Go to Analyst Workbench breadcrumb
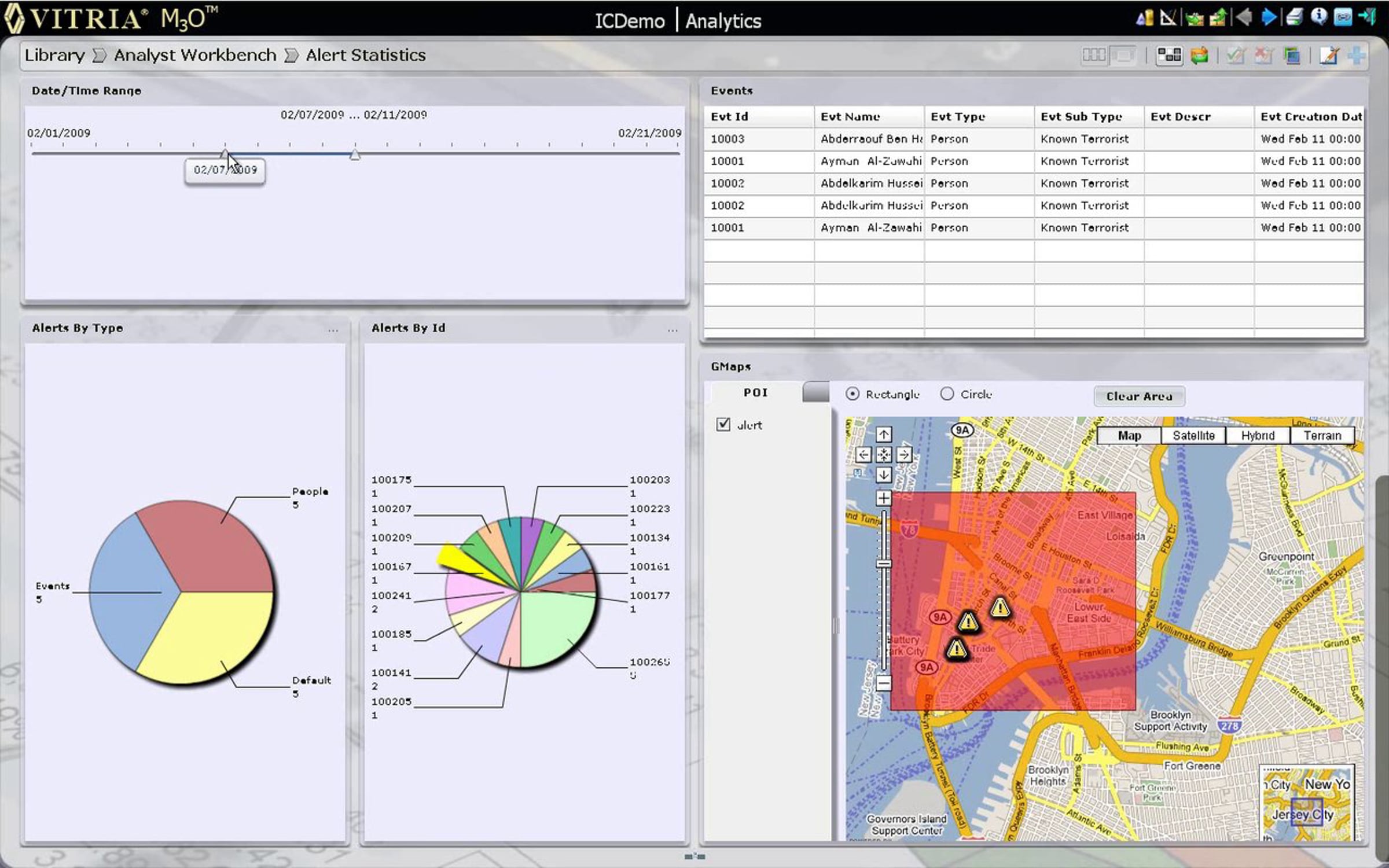The width and height of the screenshot is (1389, 868). pyautogui.click(x=195, y=55)
